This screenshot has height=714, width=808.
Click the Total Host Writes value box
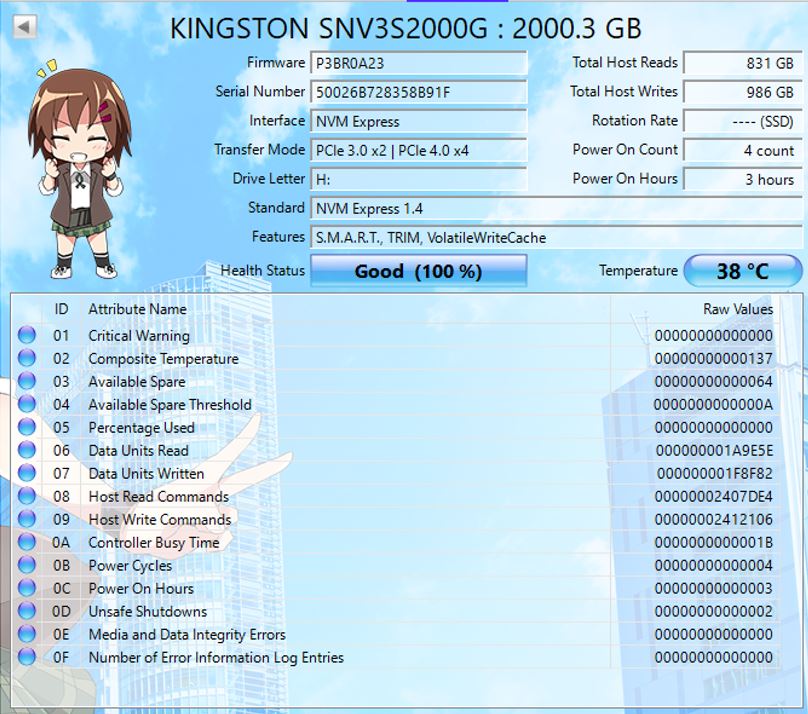(741, 92)
